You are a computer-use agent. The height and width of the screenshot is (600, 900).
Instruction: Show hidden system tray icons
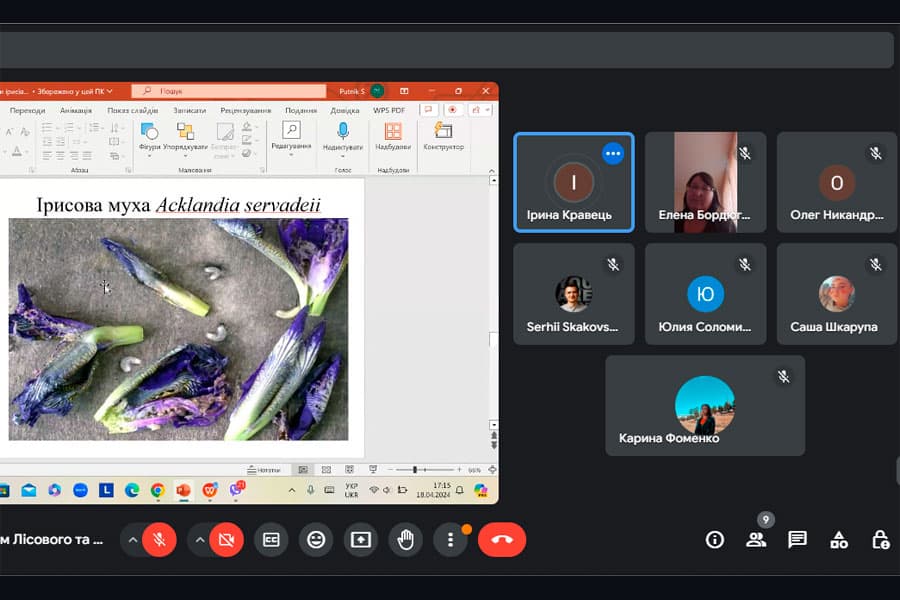292,490
